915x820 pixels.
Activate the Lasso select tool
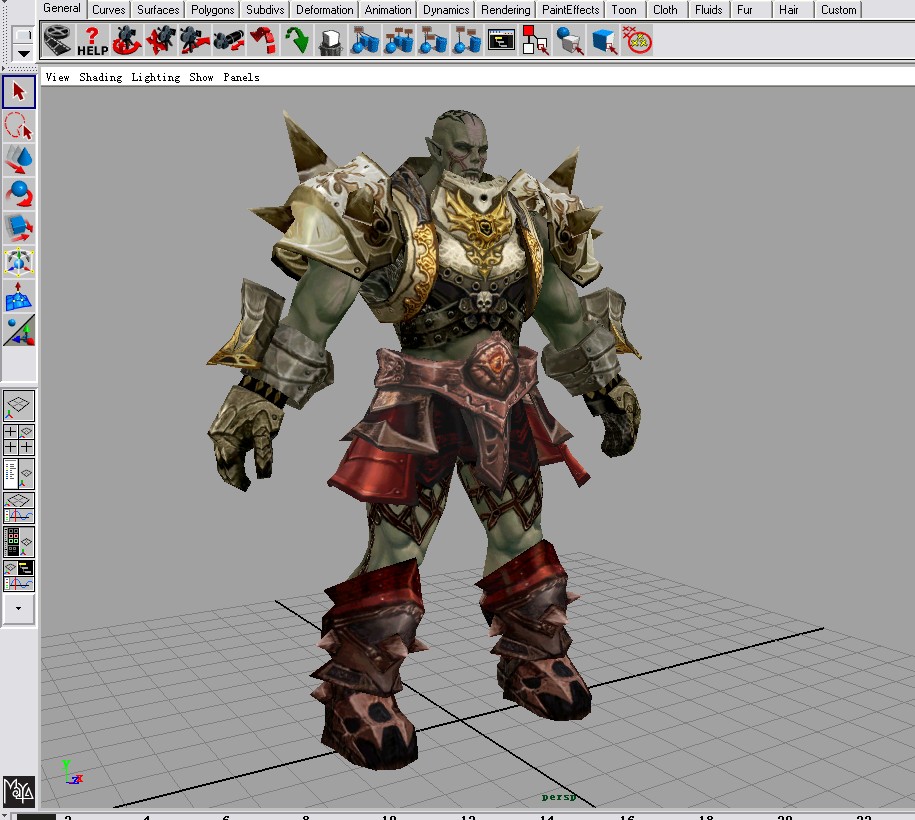pyautogui.click(x=19, y=126)
